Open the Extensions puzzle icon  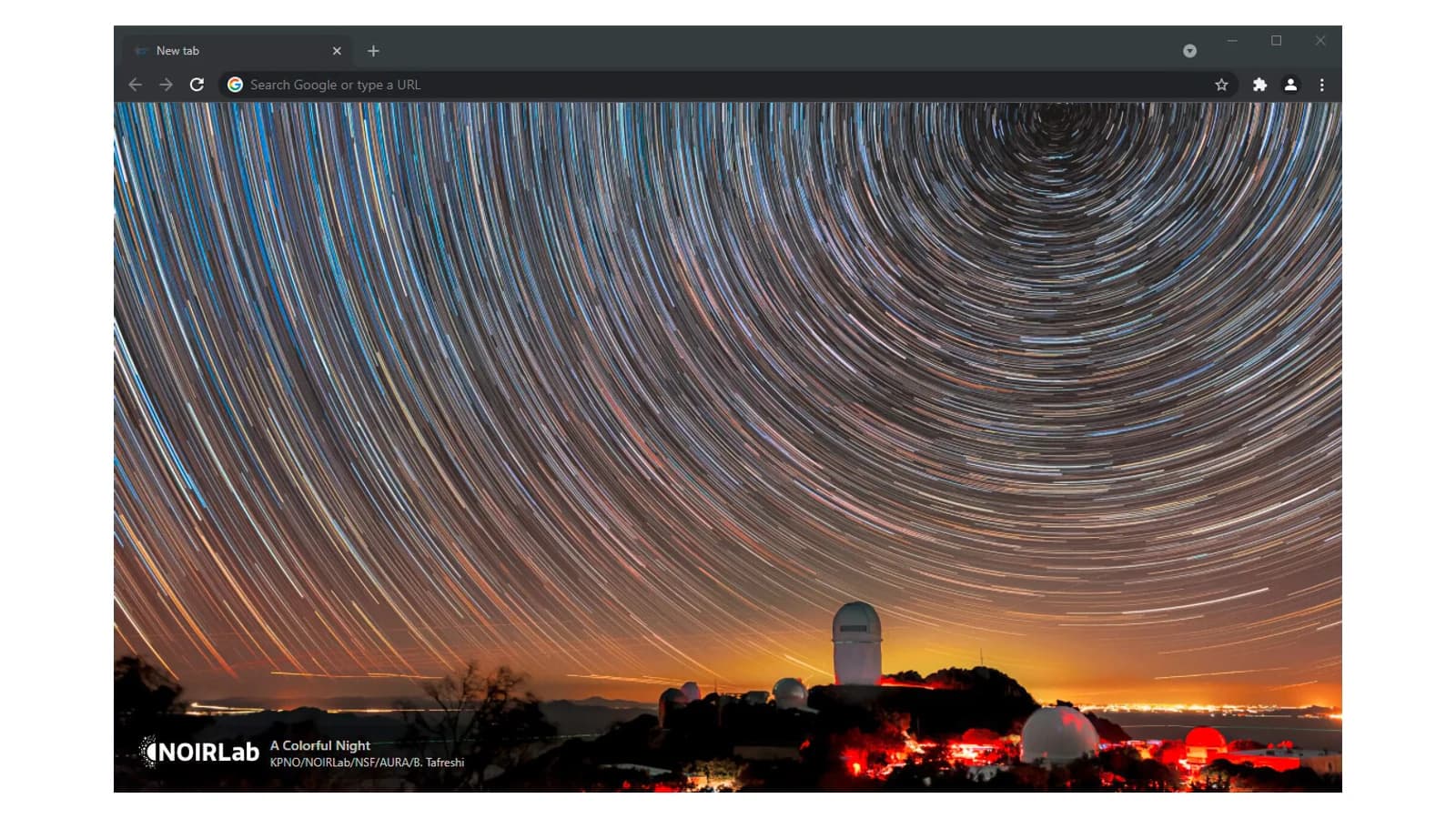(x=1259, y=85)
